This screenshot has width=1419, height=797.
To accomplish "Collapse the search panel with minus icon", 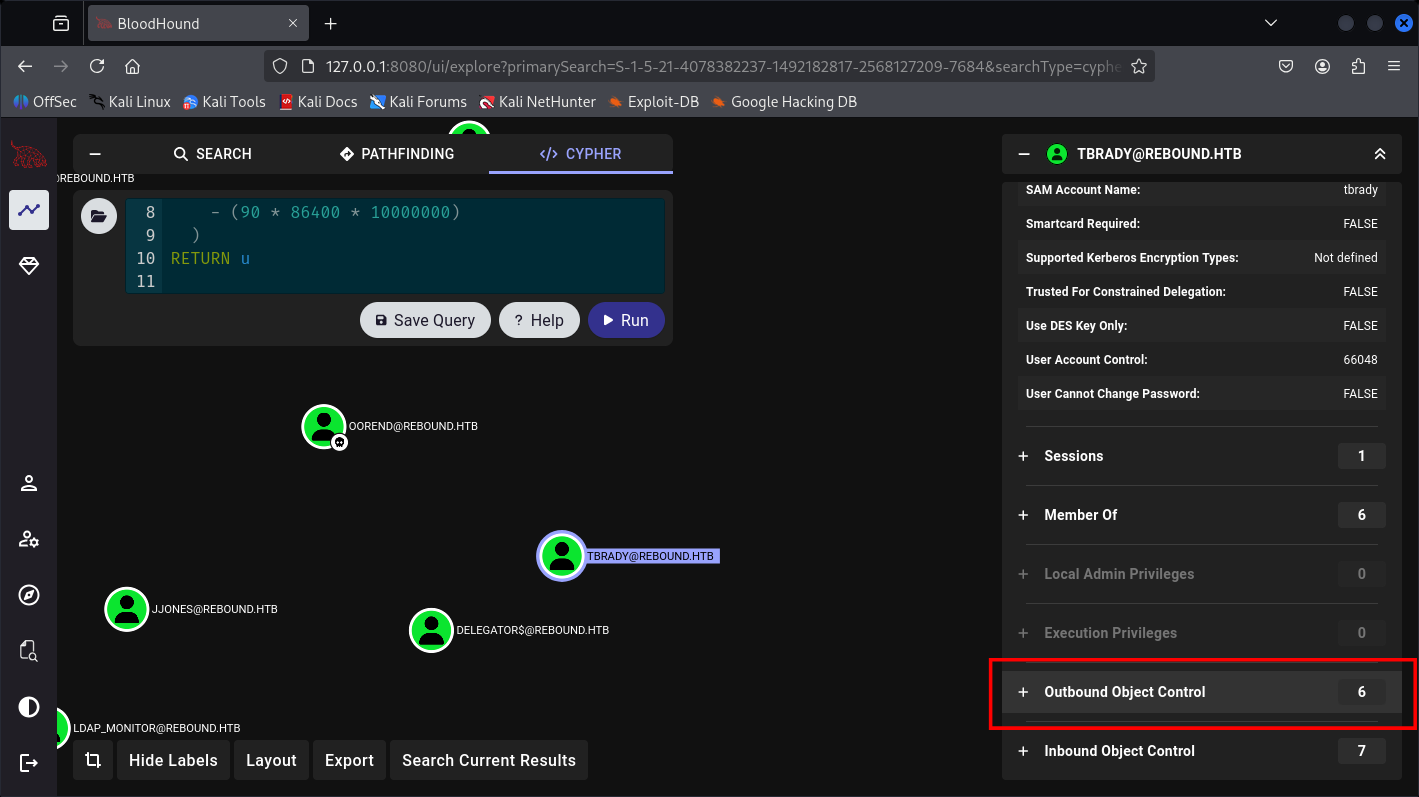I will [95, 154].
